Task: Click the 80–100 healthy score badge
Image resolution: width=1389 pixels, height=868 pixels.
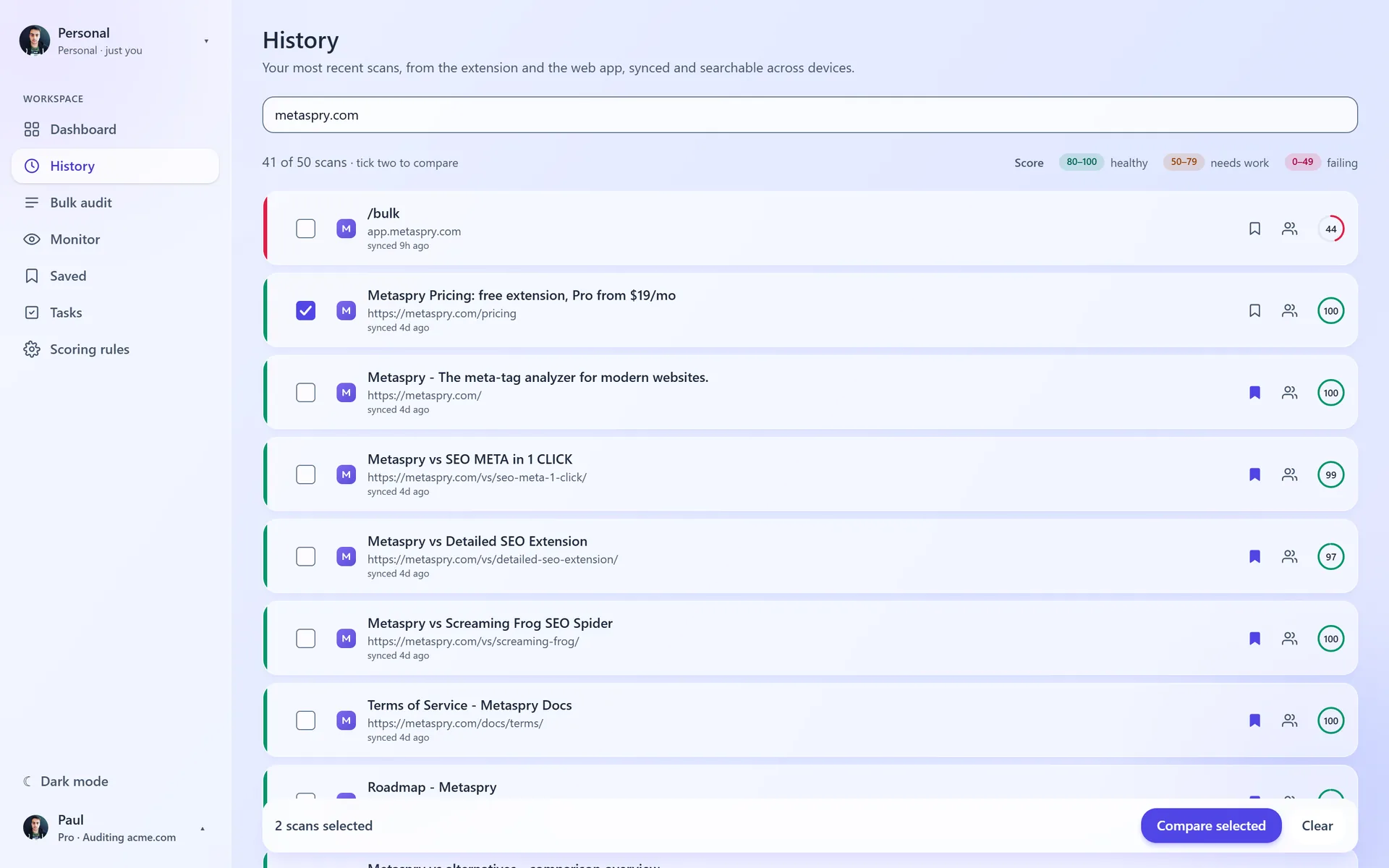Action: pos(1082,162)
